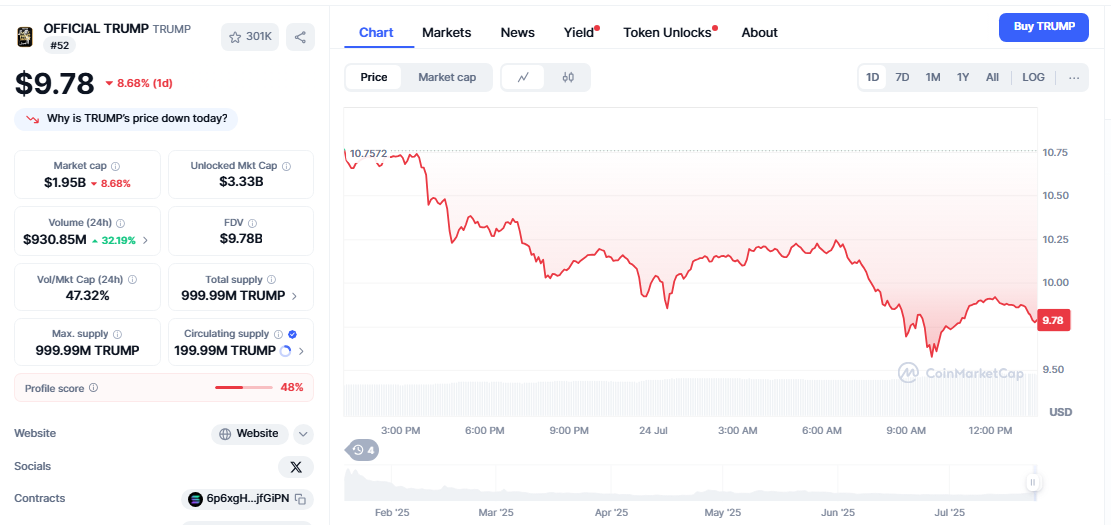Viewport: 1111px width, 525px height.
Task: Click the 9.78 current price tag on axis
Action: [x=1054, y=320]
